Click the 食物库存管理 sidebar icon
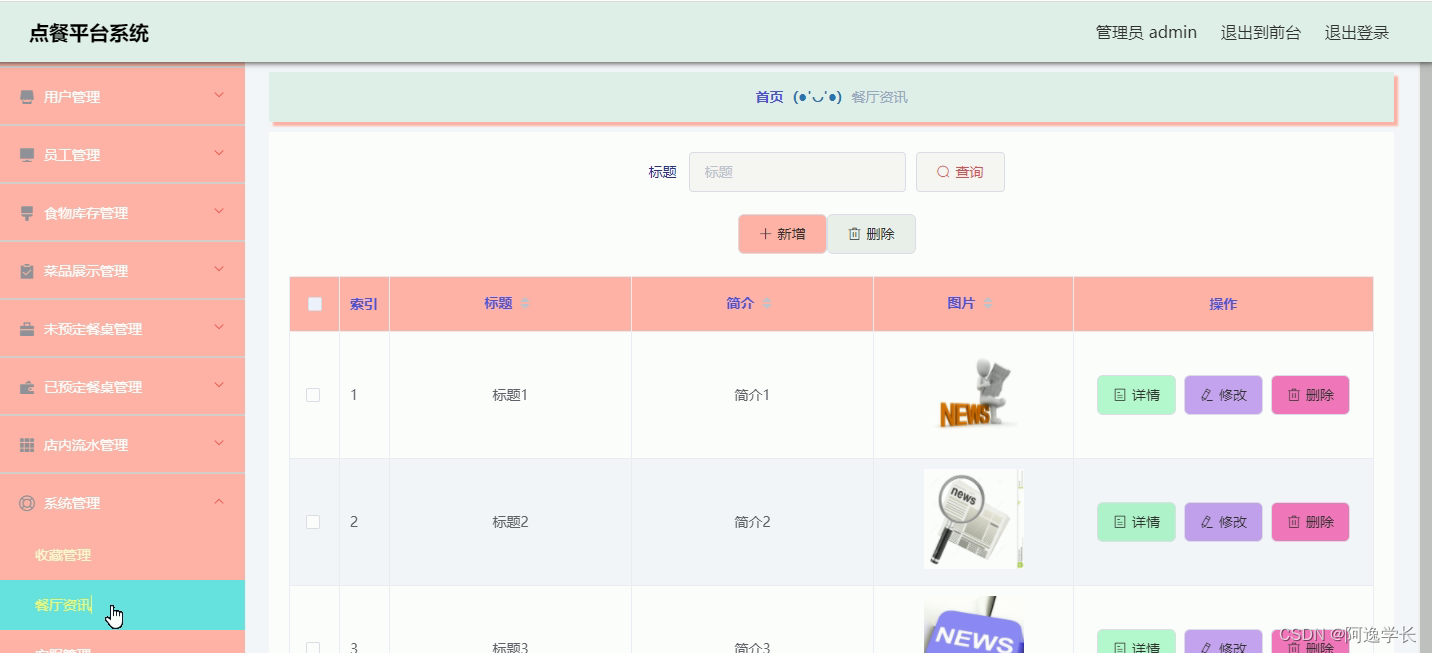This screenshot has width=1432, height=653. click(x=27, y=213)
